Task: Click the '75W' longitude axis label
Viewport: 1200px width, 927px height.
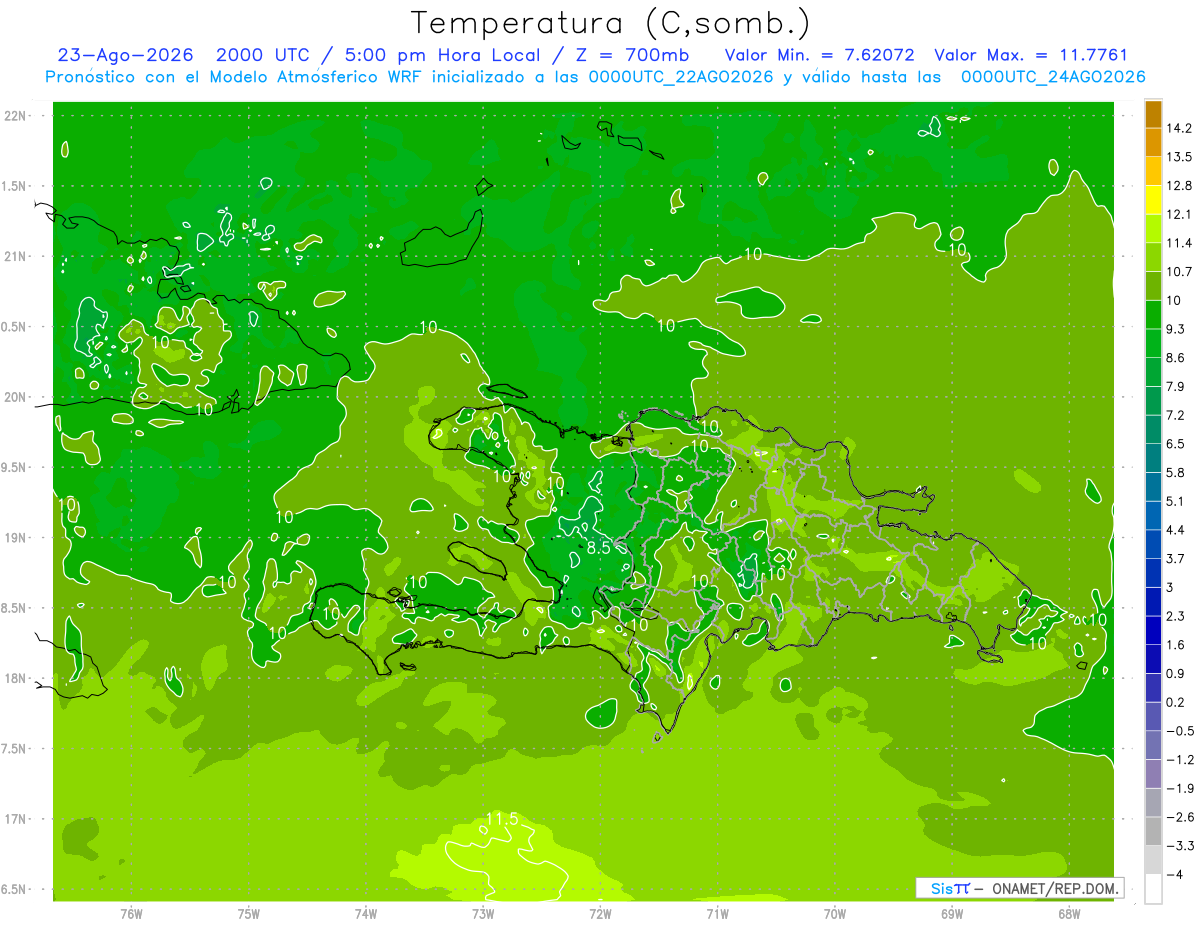Action: pos(249,913)
